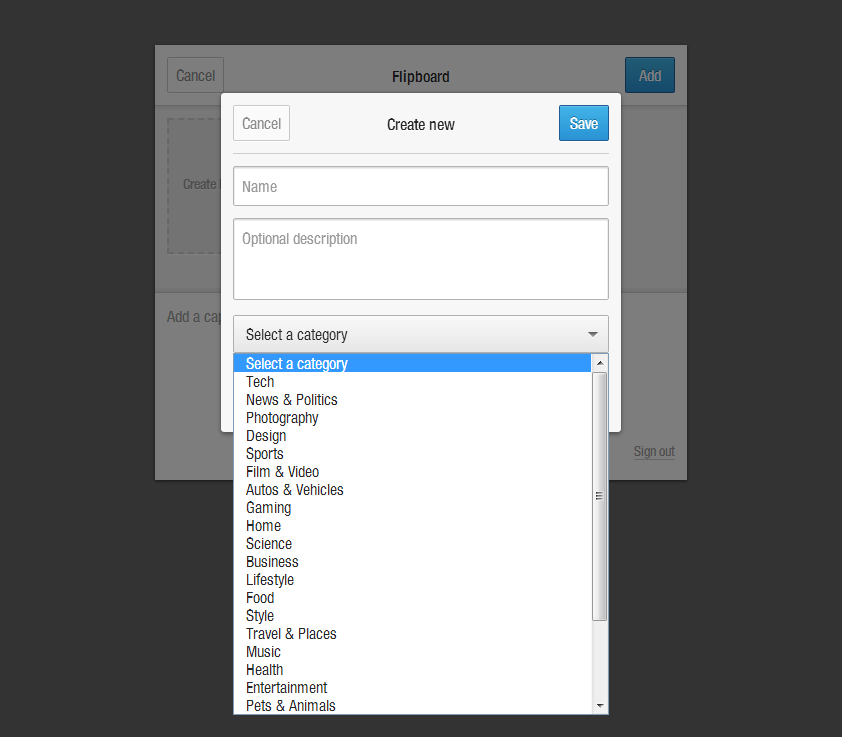This screenshot has height=737, width=842.
Task: Select Science category
Action: pos(412,544)
